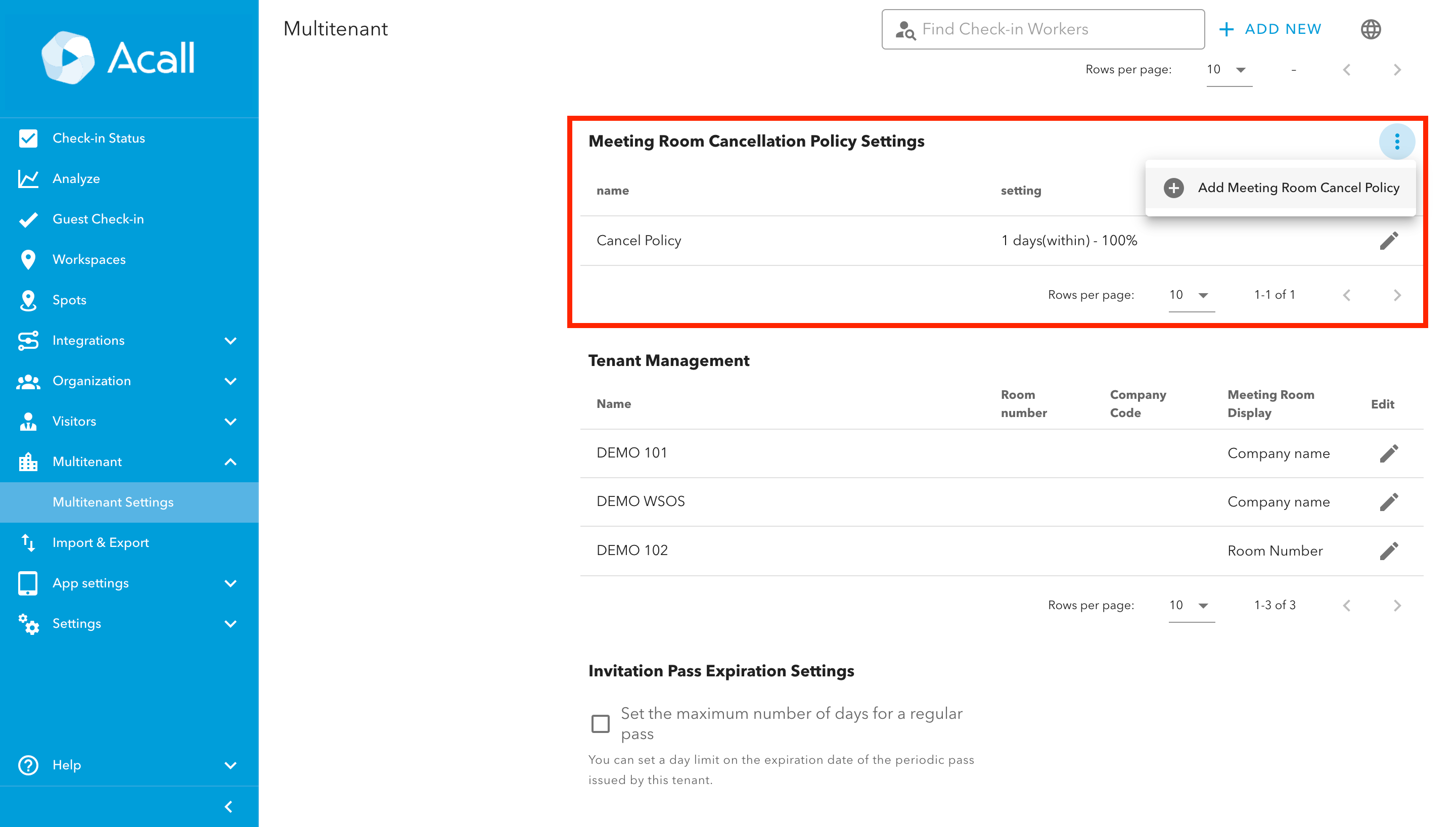Enable maximum days for regular pass checkbox

600,724
